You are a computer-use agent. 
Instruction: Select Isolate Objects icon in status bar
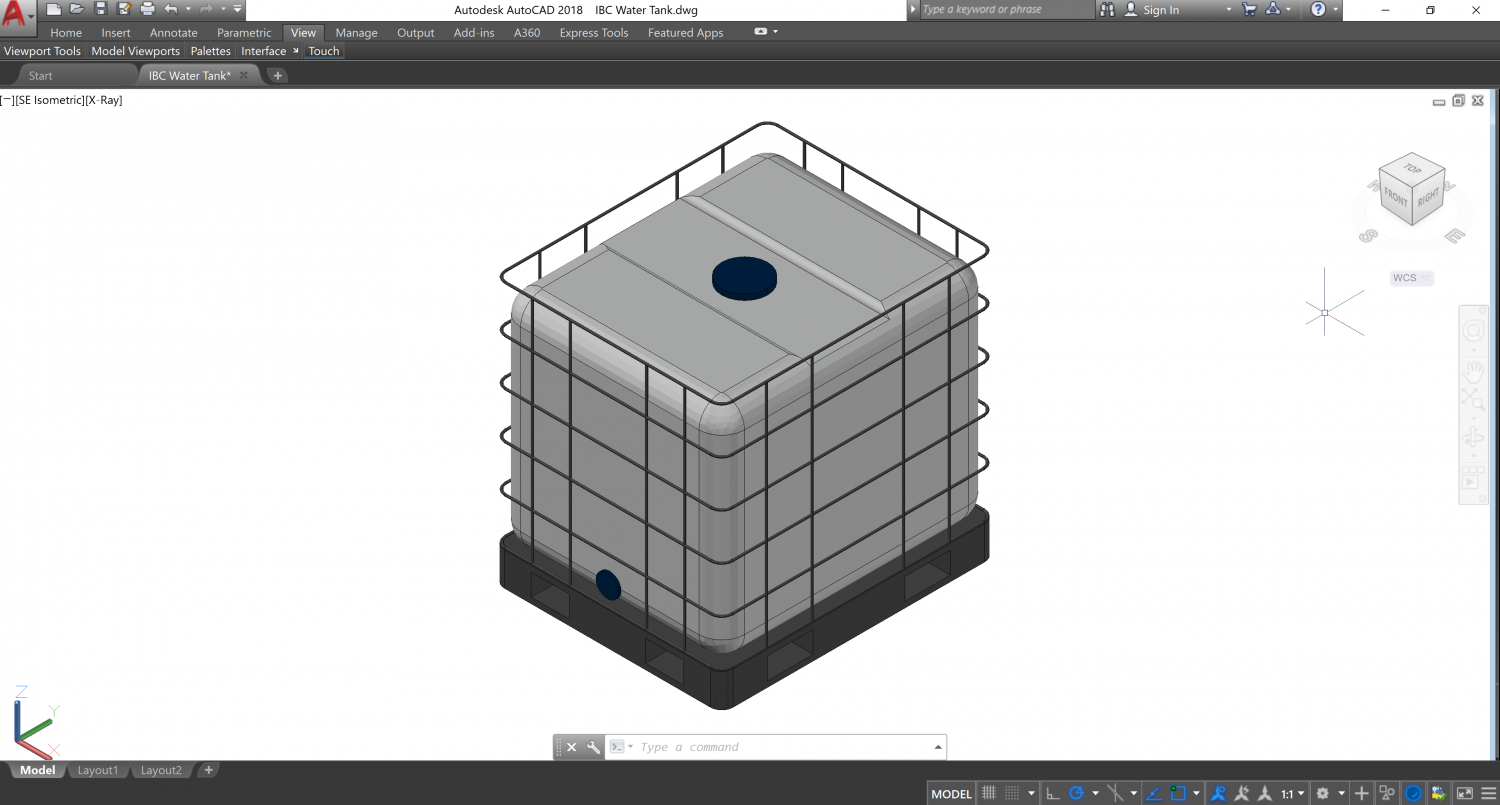click(1388, 792)
